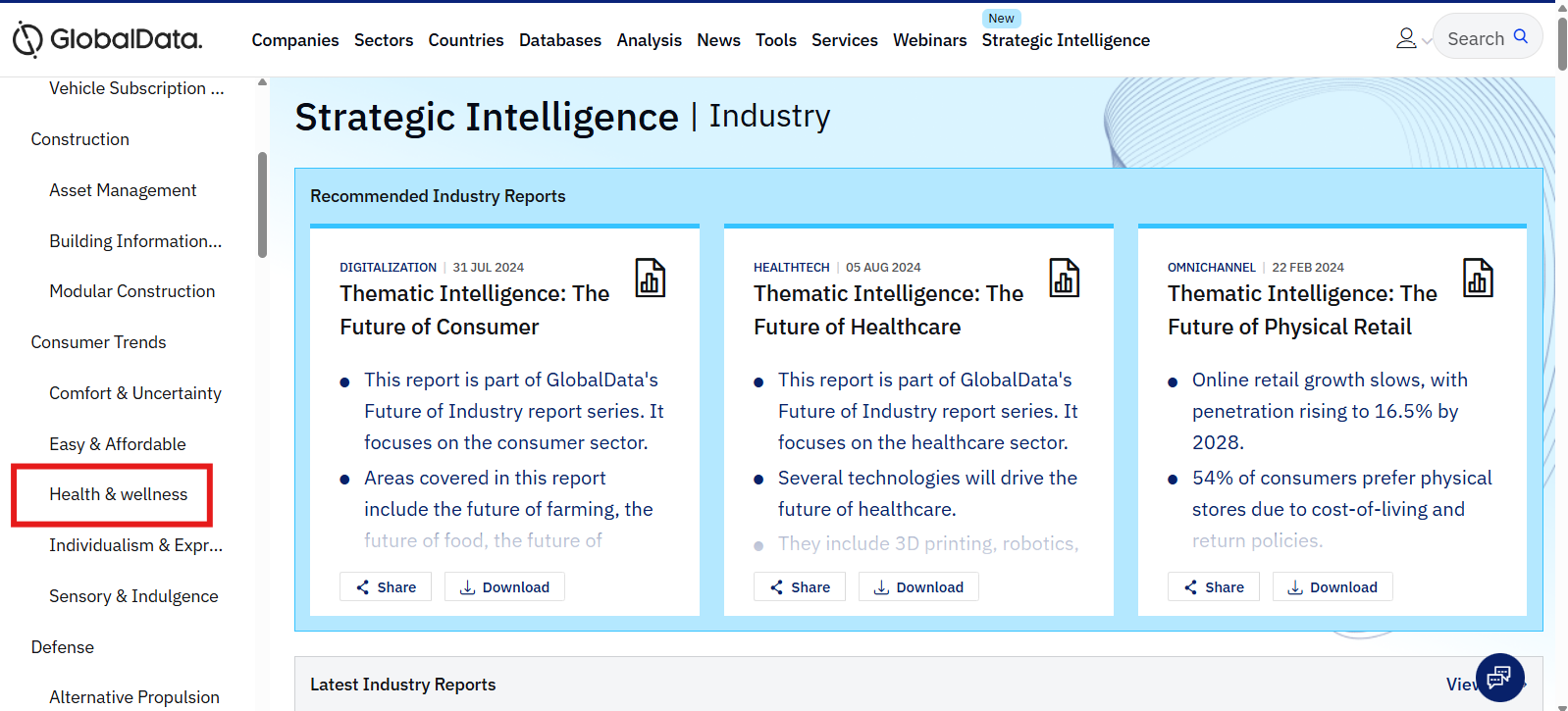Click the GlobalData logo
The height and width of the screenshot is (711, 1568).
pos(107,39)
